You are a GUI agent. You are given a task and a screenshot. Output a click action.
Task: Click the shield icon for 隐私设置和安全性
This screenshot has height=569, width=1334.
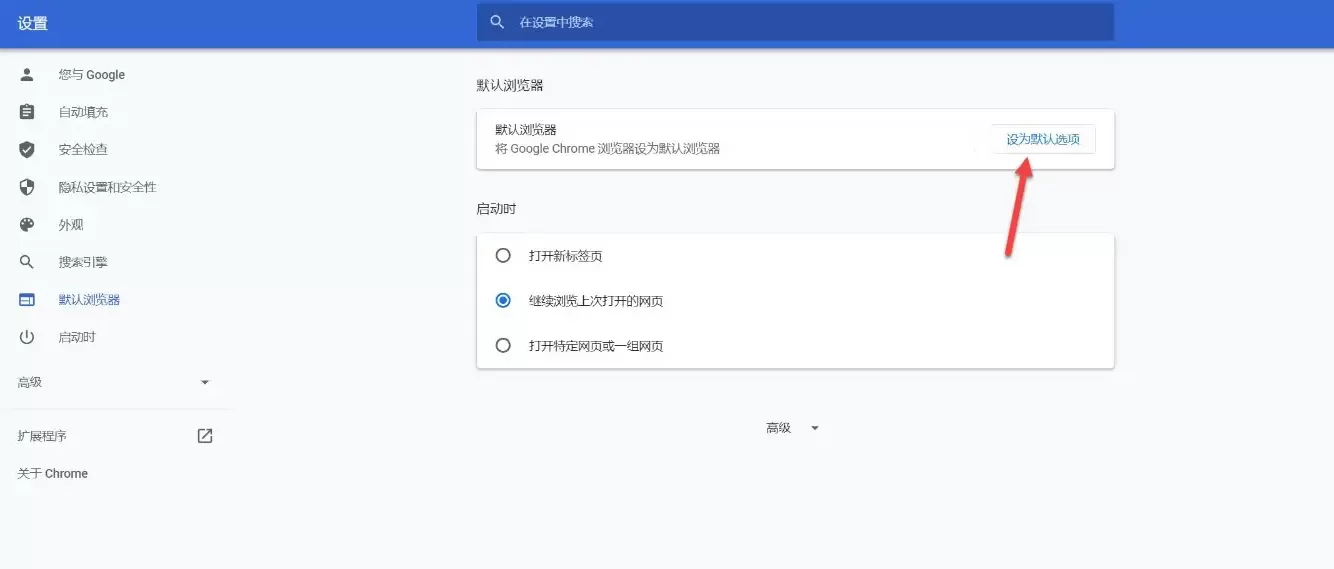click(x=27, y=187)
